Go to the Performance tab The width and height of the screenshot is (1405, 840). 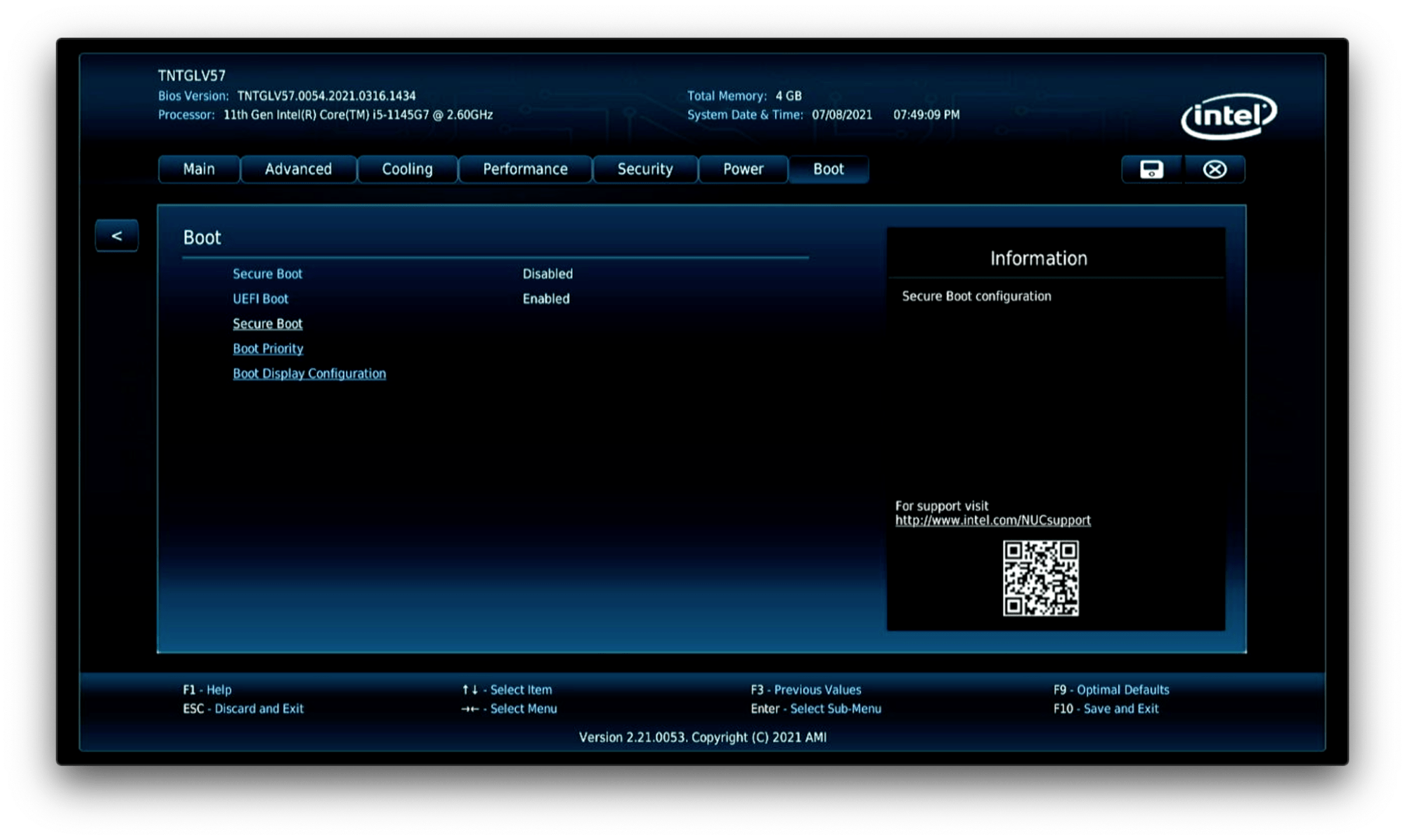click(x=525, y=169)
